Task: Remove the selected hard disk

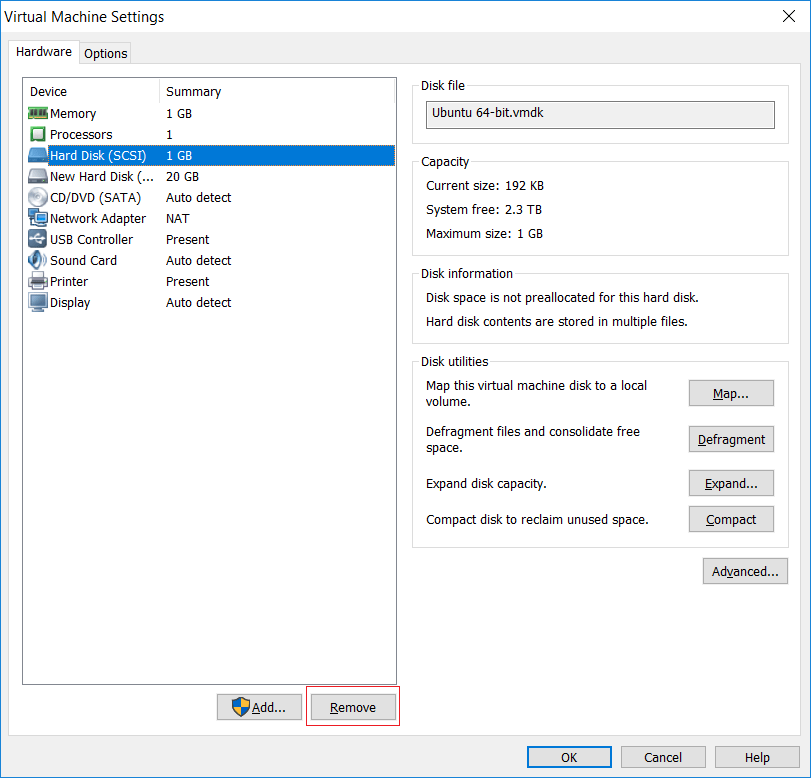Action: pos(353,707)
